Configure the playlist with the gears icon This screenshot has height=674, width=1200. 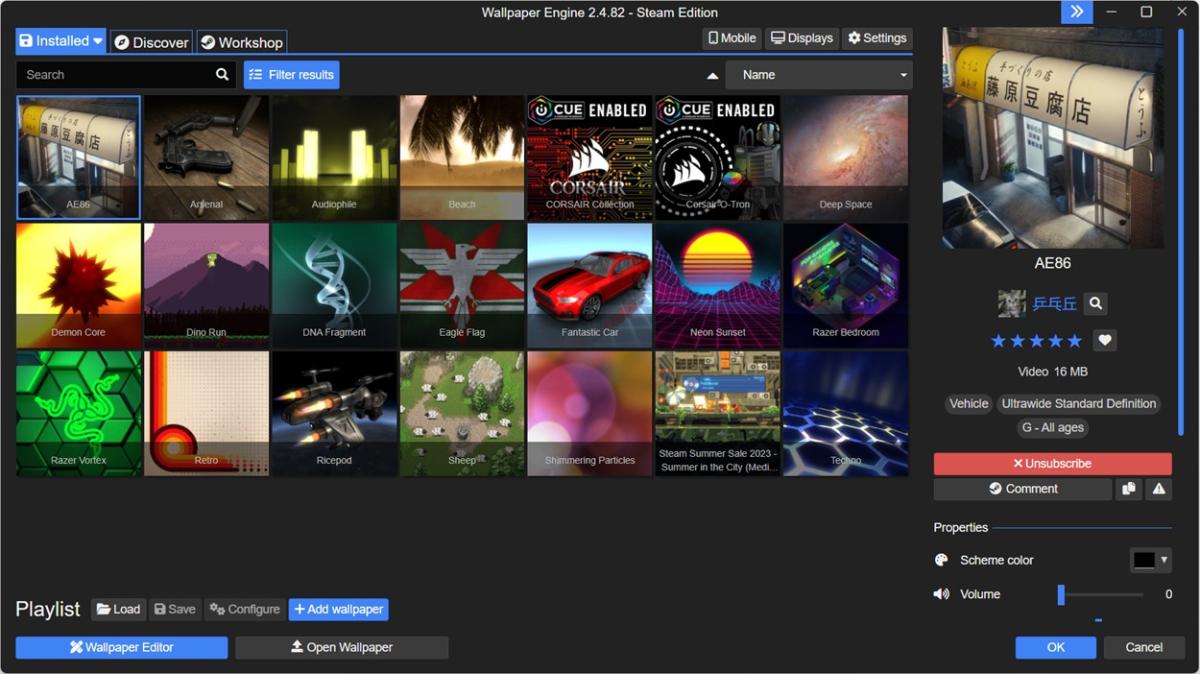(x=244, y=609)
